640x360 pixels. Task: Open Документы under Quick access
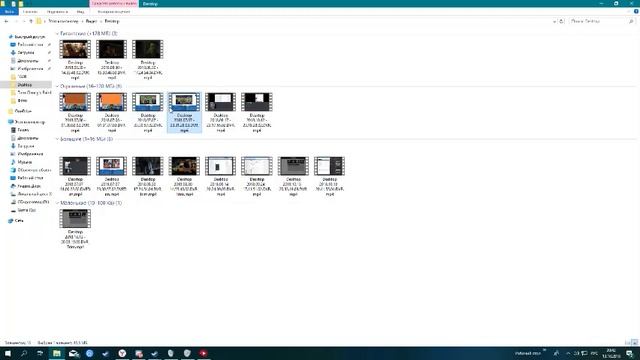click(x=28, y=61)
